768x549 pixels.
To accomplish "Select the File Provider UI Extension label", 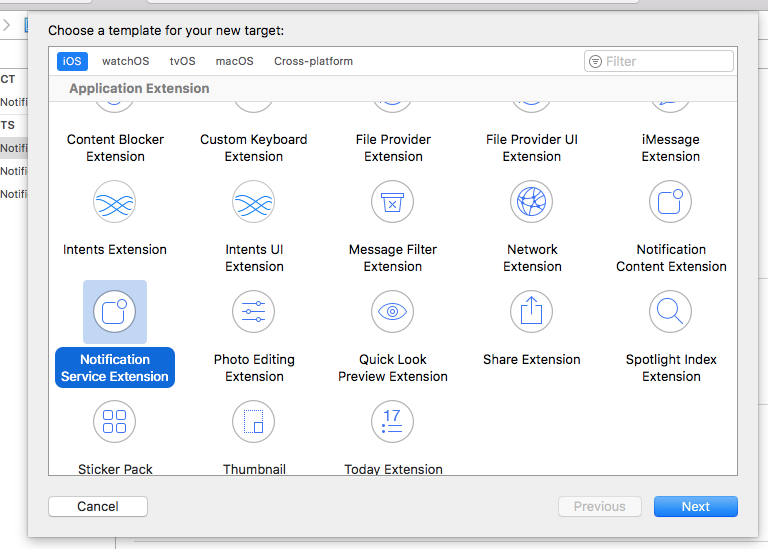I will pyautogui.click(x=532, y=148).
